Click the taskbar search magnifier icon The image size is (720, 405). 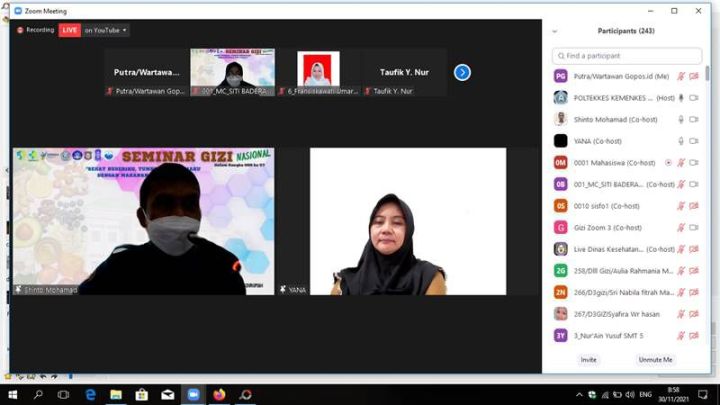tap(38, 394)
